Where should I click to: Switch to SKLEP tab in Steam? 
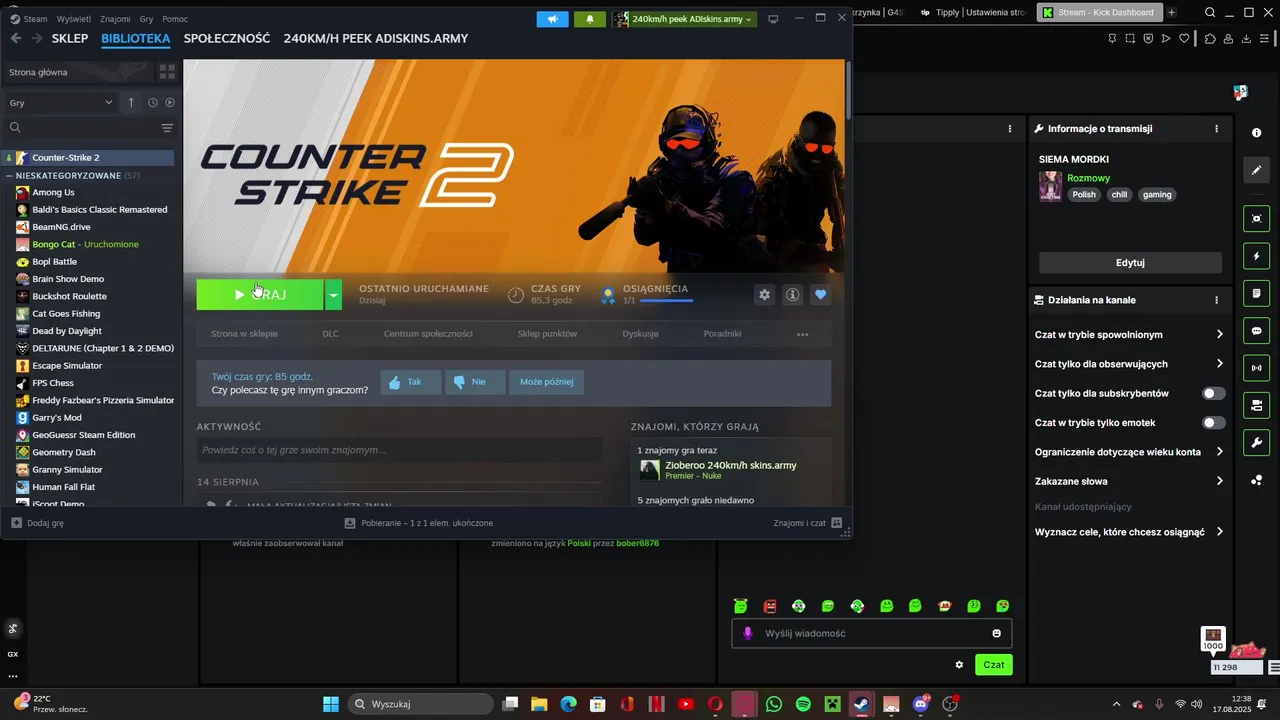70,38
